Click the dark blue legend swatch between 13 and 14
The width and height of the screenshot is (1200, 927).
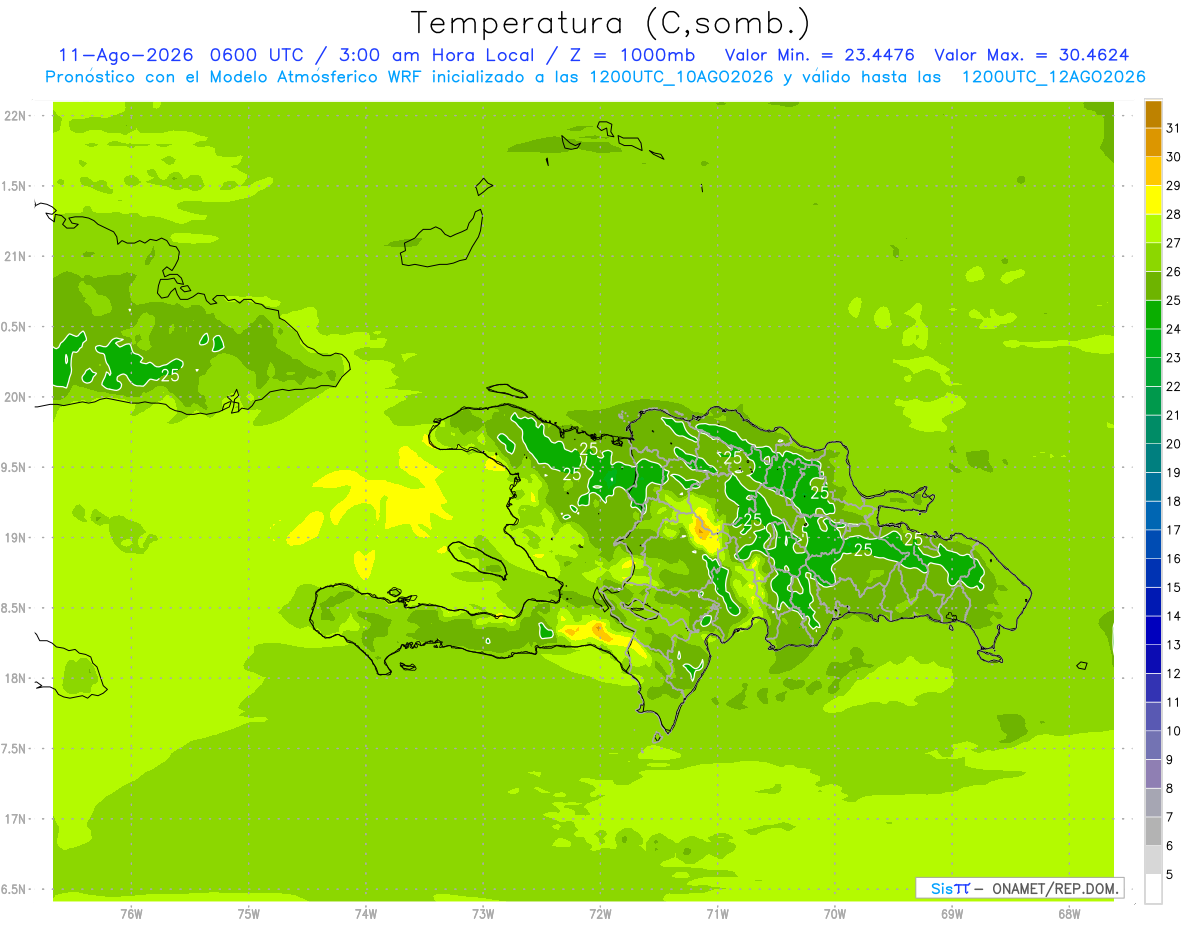pos(1153,630)
